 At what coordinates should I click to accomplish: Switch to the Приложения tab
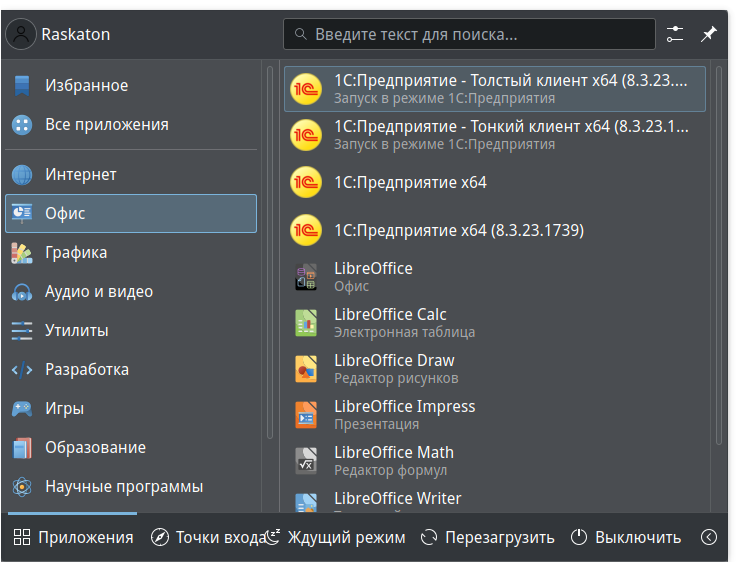(73, 537)
